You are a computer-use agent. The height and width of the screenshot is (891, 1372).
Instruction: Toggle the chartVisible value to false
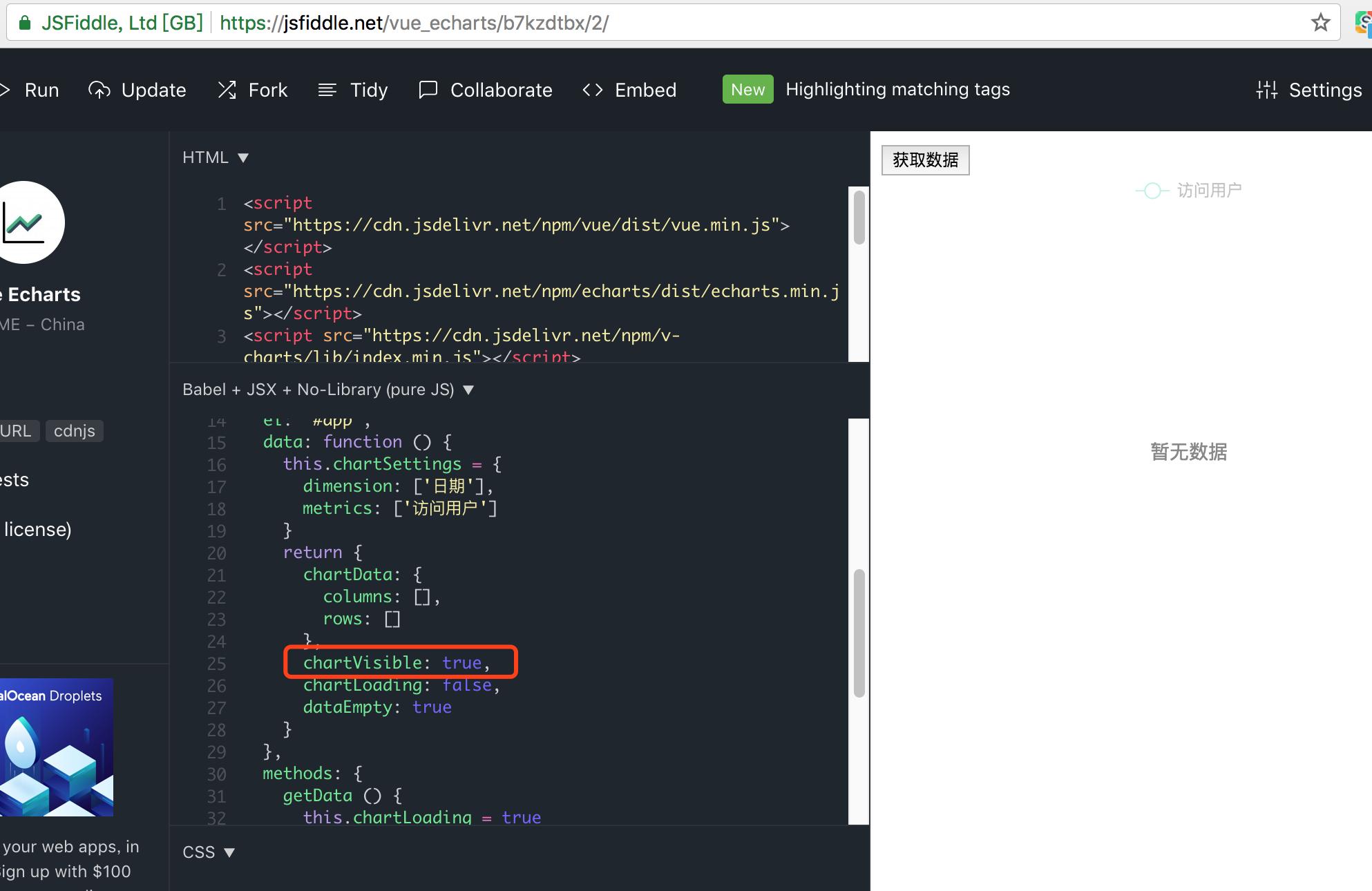[x=461, y=662]
